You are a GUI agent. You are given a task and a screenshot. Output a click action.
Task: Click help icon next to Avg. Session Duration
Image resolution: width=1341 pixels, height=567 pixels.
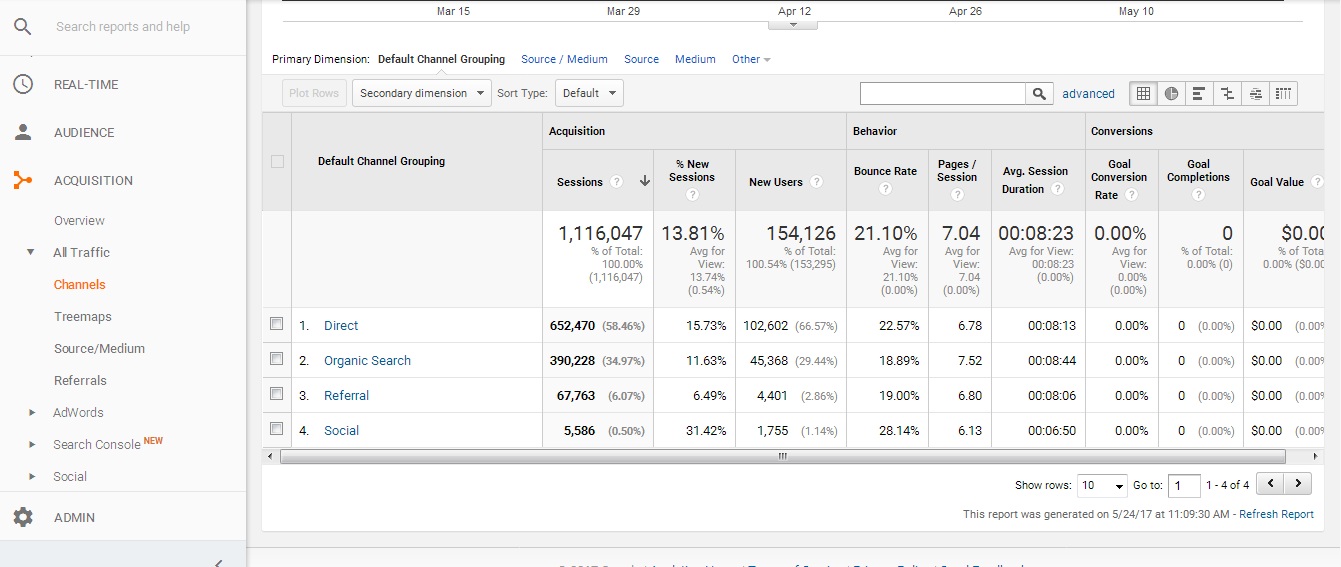1056,189
